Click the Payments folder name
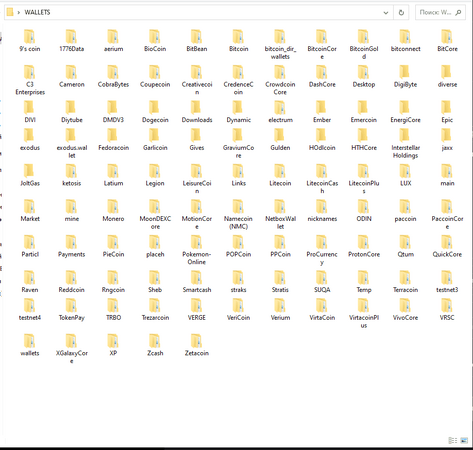 71,254
